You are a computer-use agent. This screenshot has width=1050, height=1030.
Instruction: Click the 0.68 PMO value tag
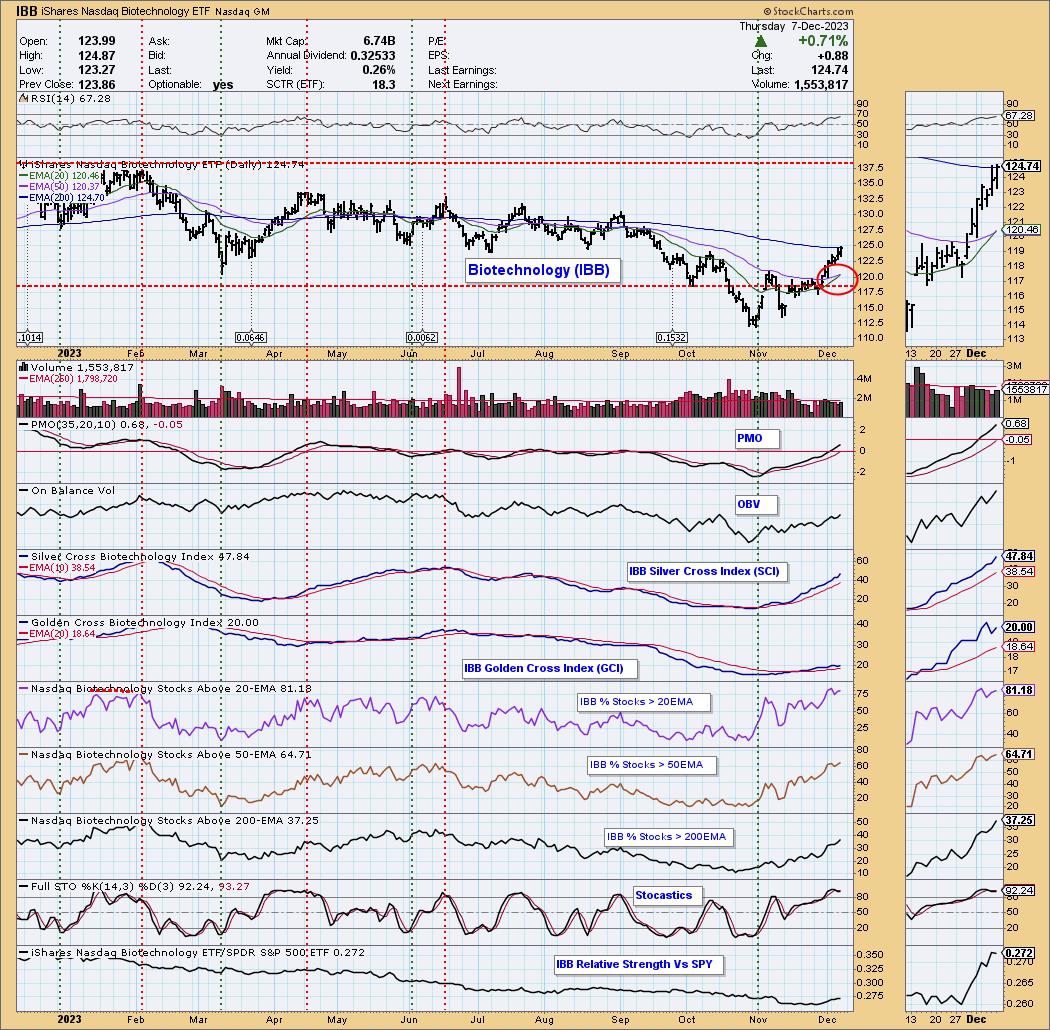pos(1017,424)
